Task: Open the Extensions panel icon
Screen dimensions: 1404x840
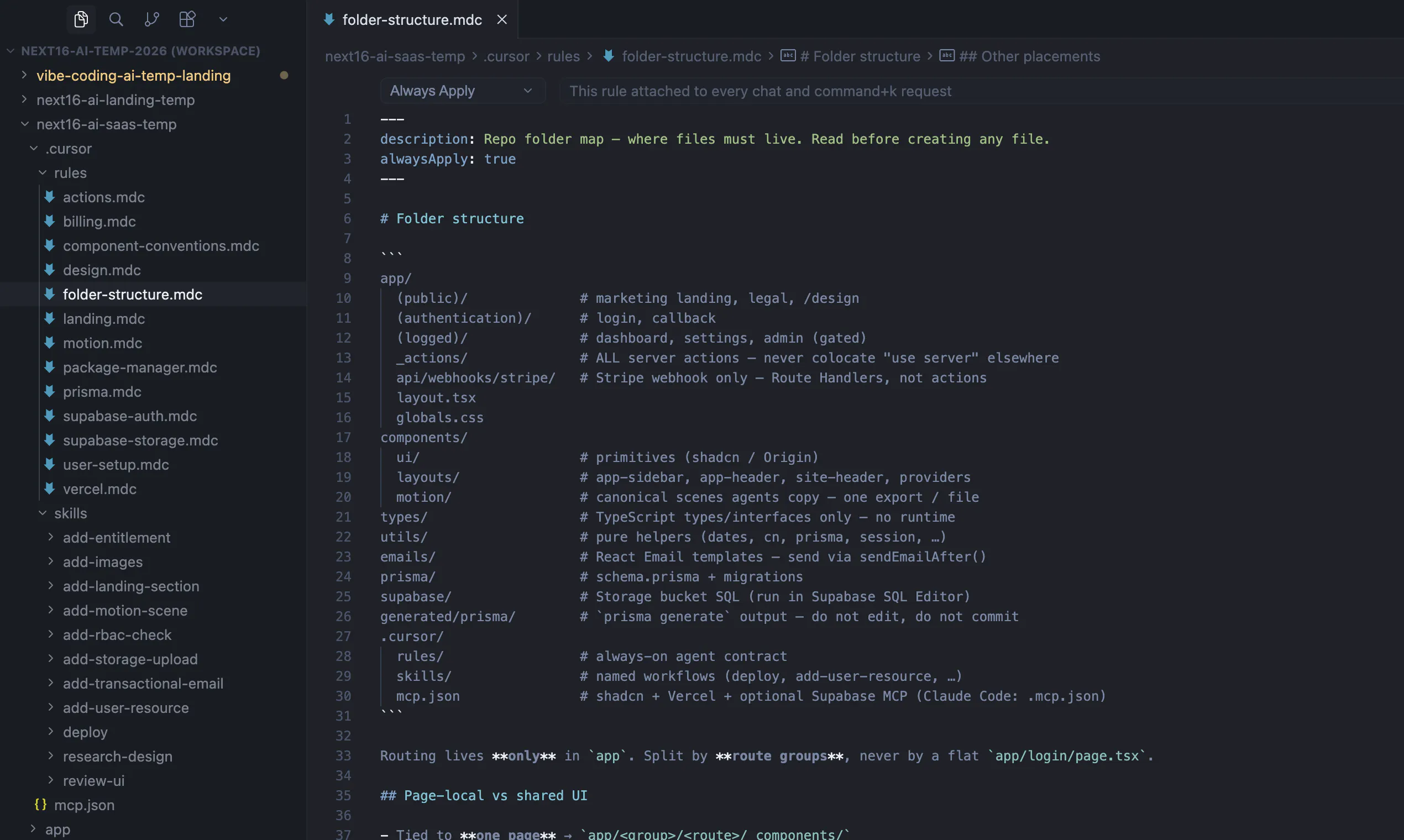Action: click(187, 19)
